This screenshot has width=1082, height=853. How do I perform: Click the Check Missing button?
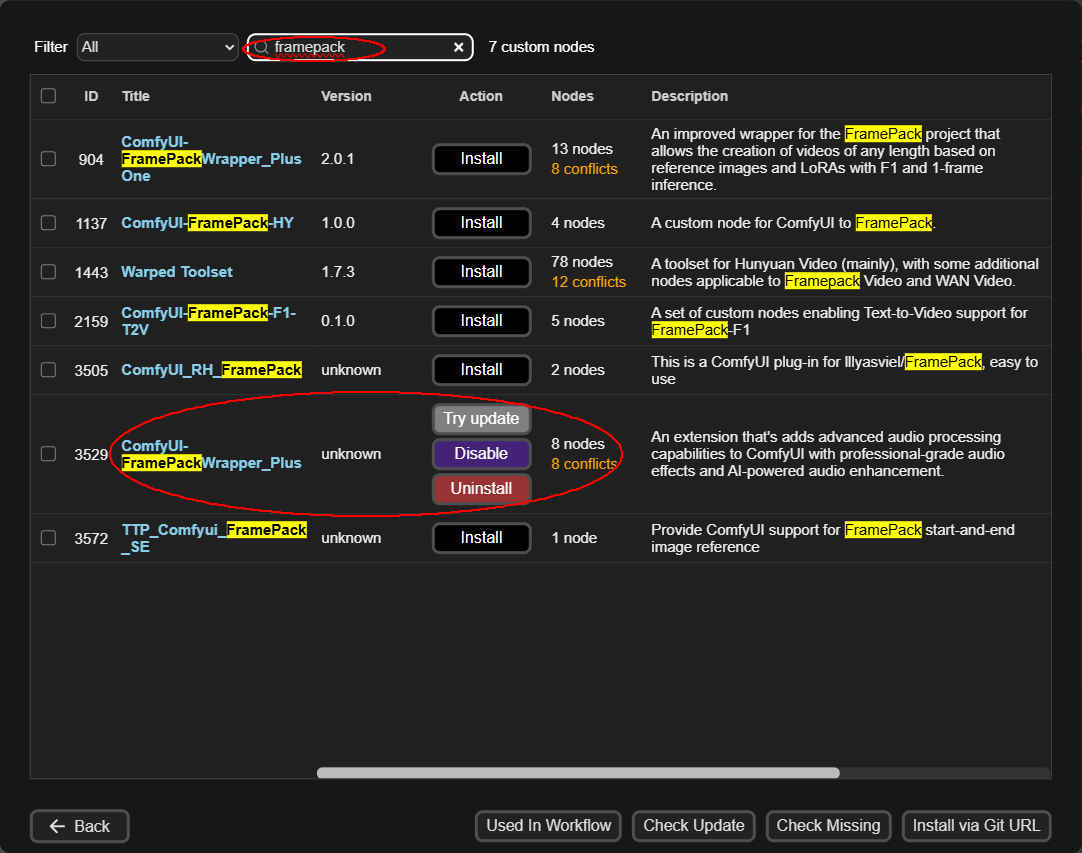[828, 826]
